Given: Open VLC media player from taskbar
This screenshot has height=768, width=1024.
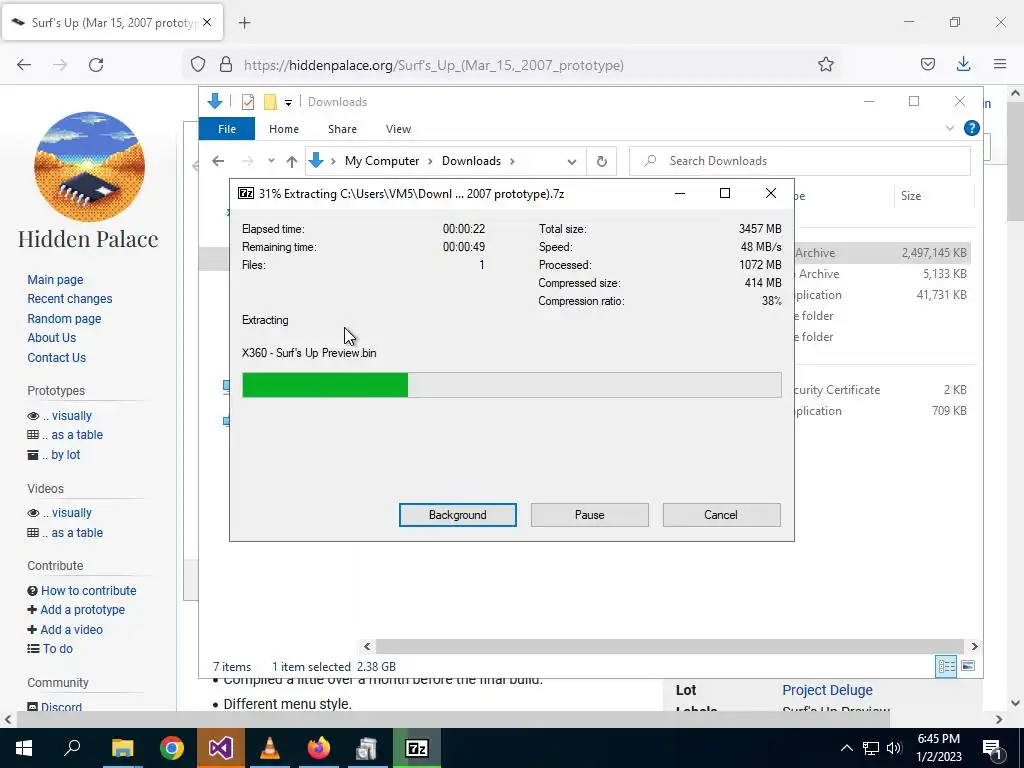Looking at the screenshot, I should [x=270, y=748].
